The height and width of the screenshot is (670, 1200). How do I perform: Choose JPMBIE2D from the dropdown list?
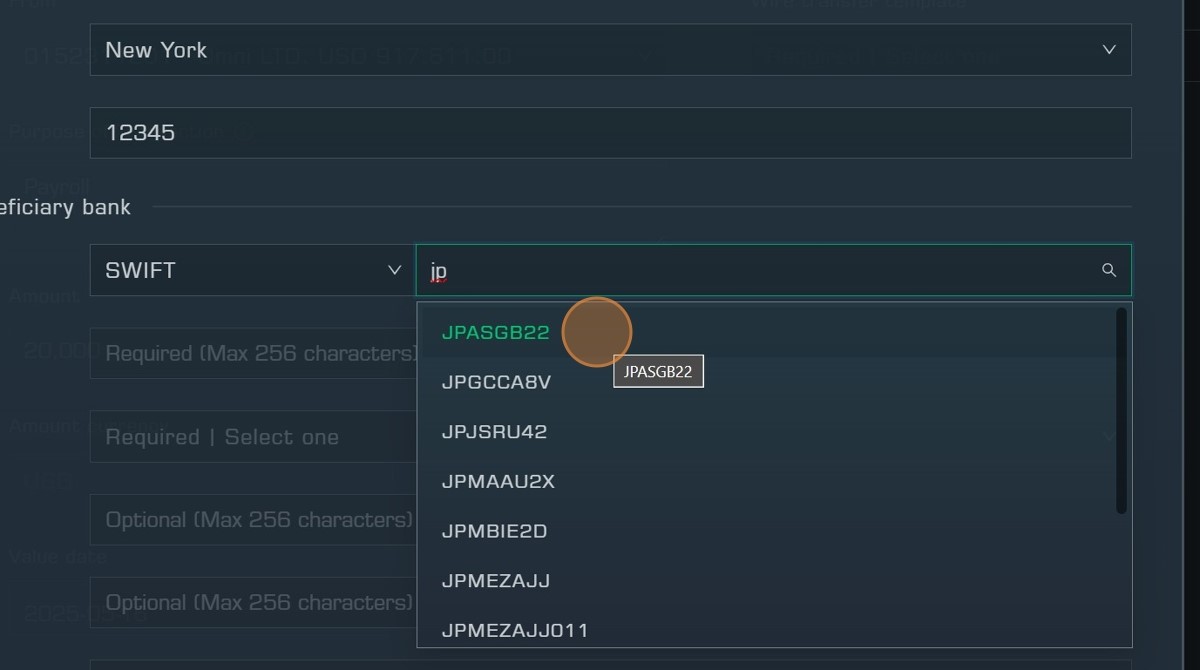[494, 531]
